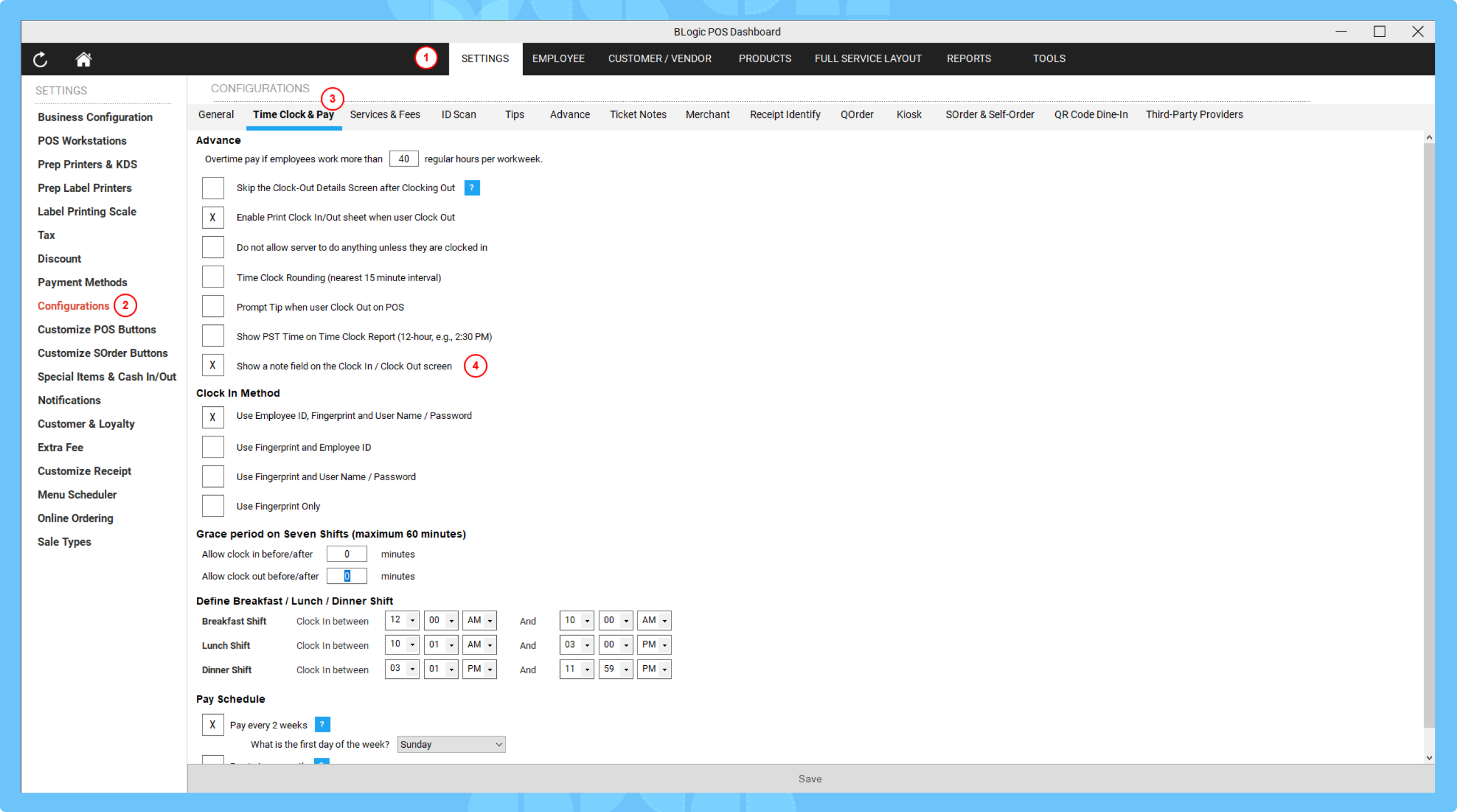Open Online Ordering in sidebar
This screenshot has height=812, width=1457.
76,518
